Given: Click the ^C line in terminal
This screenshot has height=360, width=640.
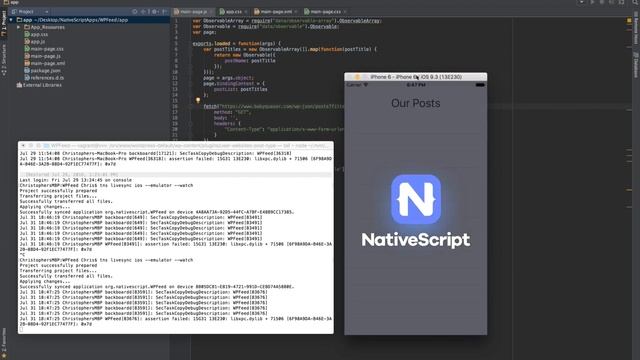Looking at the screenshot, I should [22, 255].
